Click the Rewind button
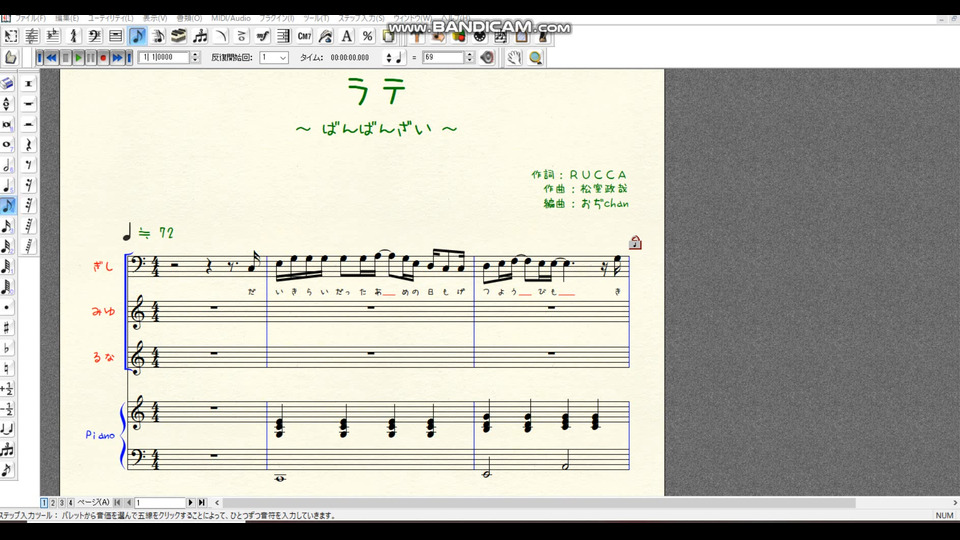Image resolution: width=960 pixels, height=540 pixels. pos(51,58)
